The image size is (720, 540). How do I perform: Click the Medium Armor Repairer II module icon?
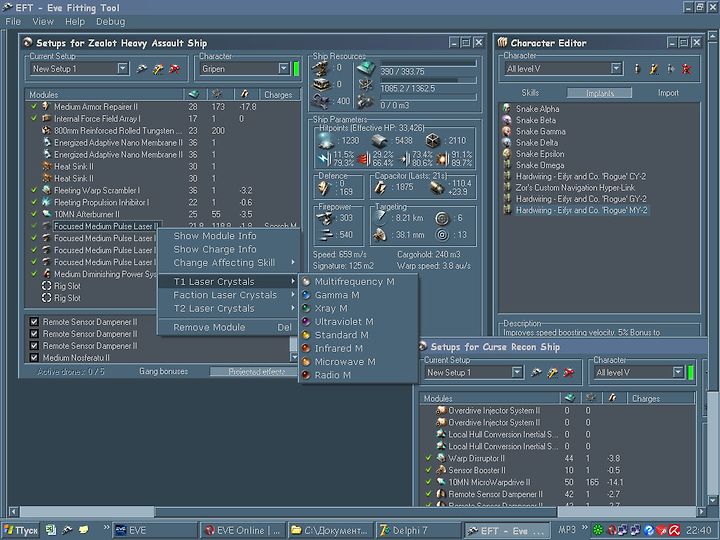point(46,107)
